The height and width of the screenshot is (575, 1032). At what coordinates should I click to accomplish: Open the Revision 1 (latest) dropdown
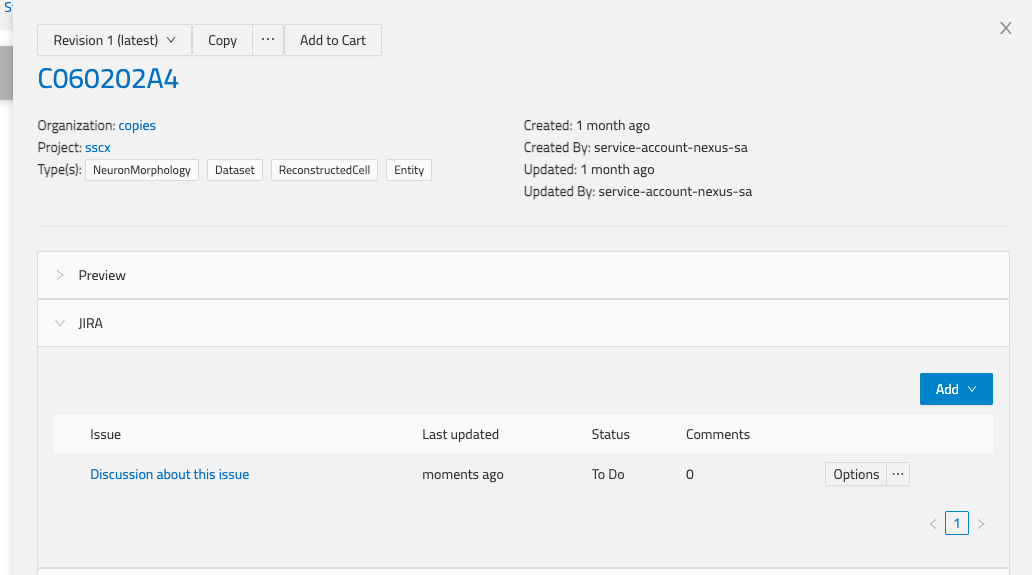[x=115, y=40]
